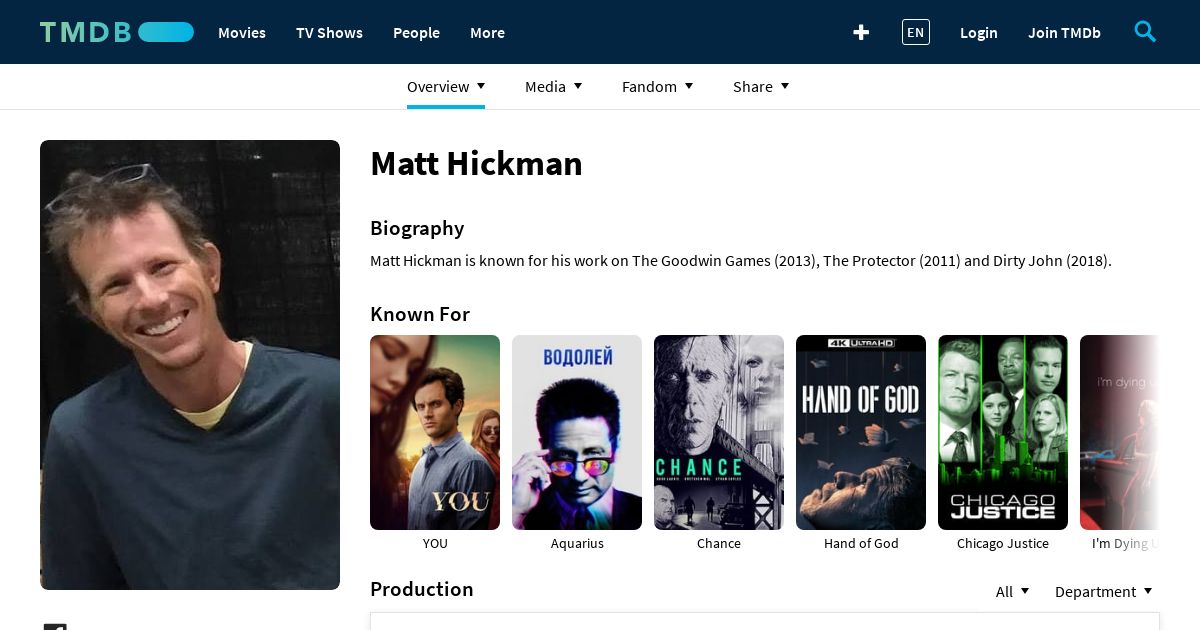Click the plus add-content icon
This screenshot has width=1200, height=630.
tap(861, 32)
